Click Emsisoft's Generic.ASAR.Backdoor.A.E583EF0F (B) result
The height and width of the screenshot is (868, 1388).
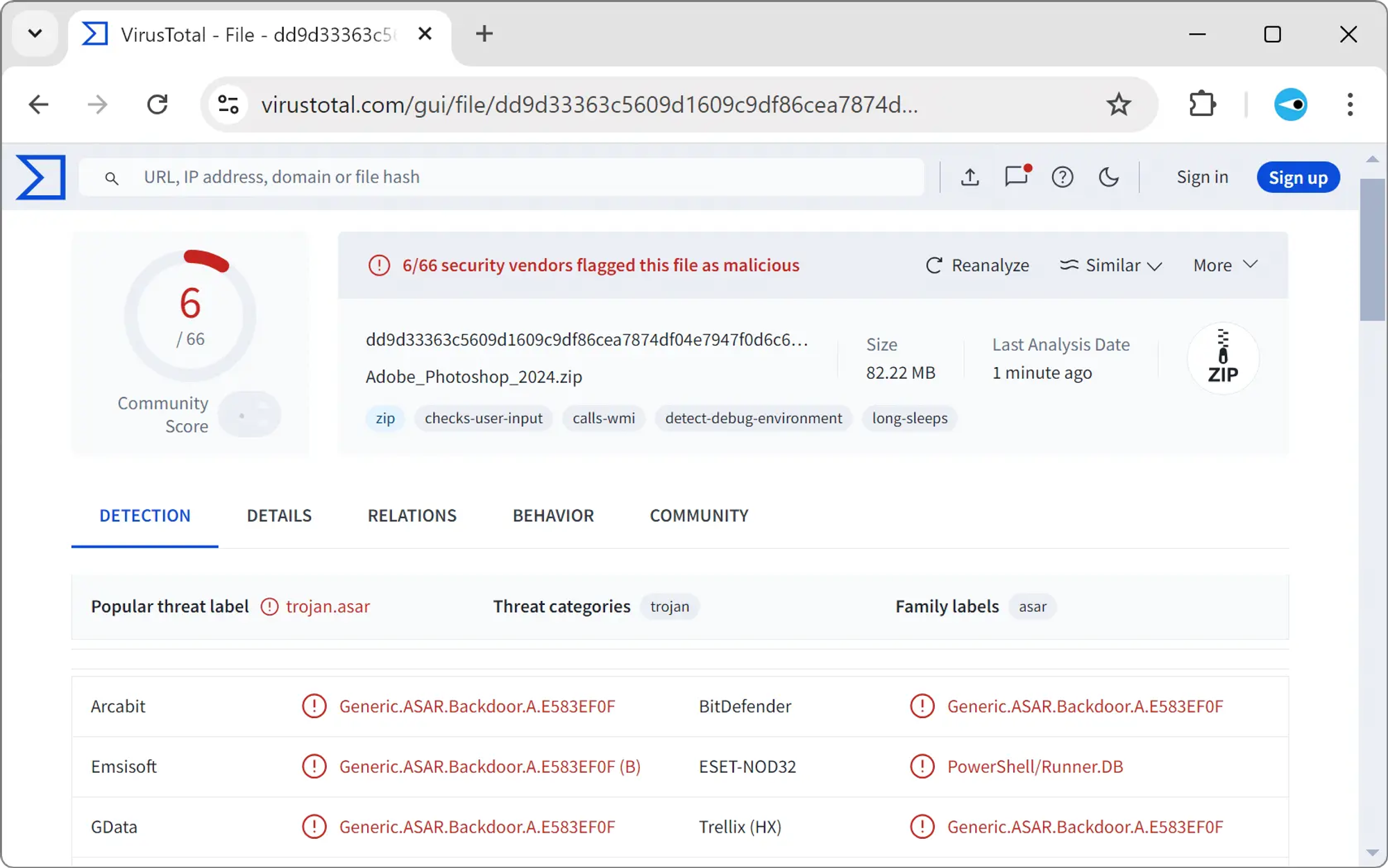(x=489, y=767)
